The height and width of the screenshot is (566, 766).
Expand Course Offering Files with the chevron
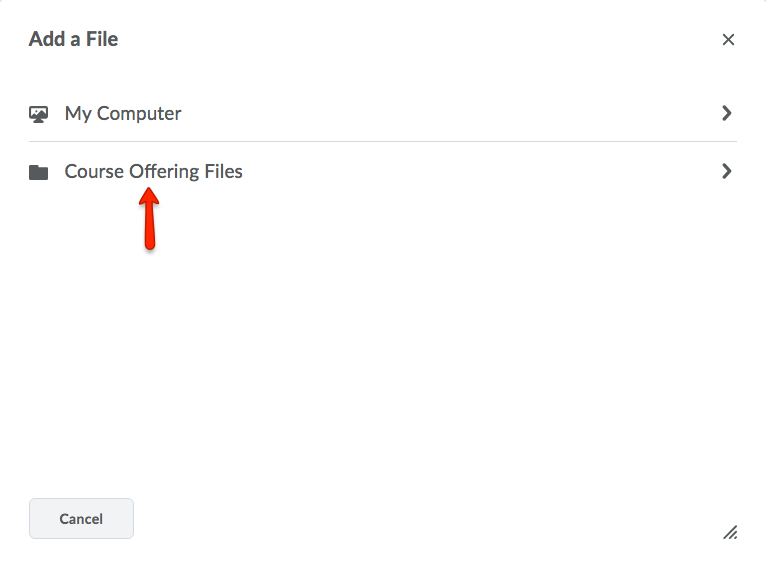click(x=727, y=172)
